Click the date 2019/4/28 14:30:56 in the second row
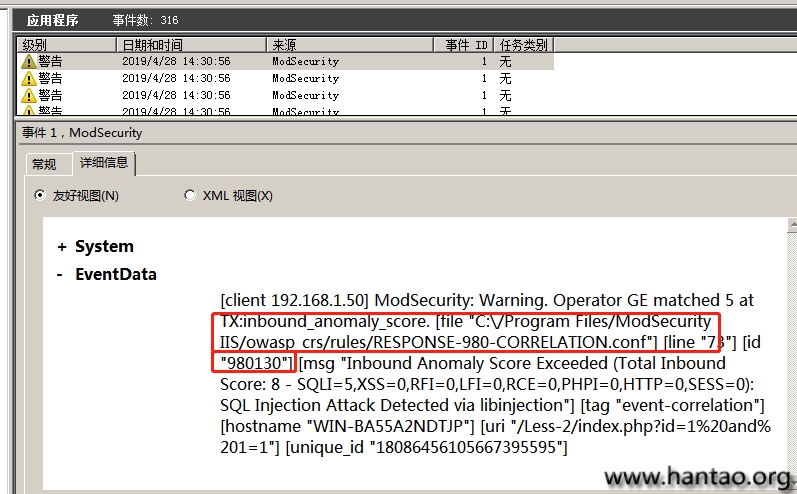Image resolution: width=797 pixels, height=494 pixels. (x=176, y=78)
